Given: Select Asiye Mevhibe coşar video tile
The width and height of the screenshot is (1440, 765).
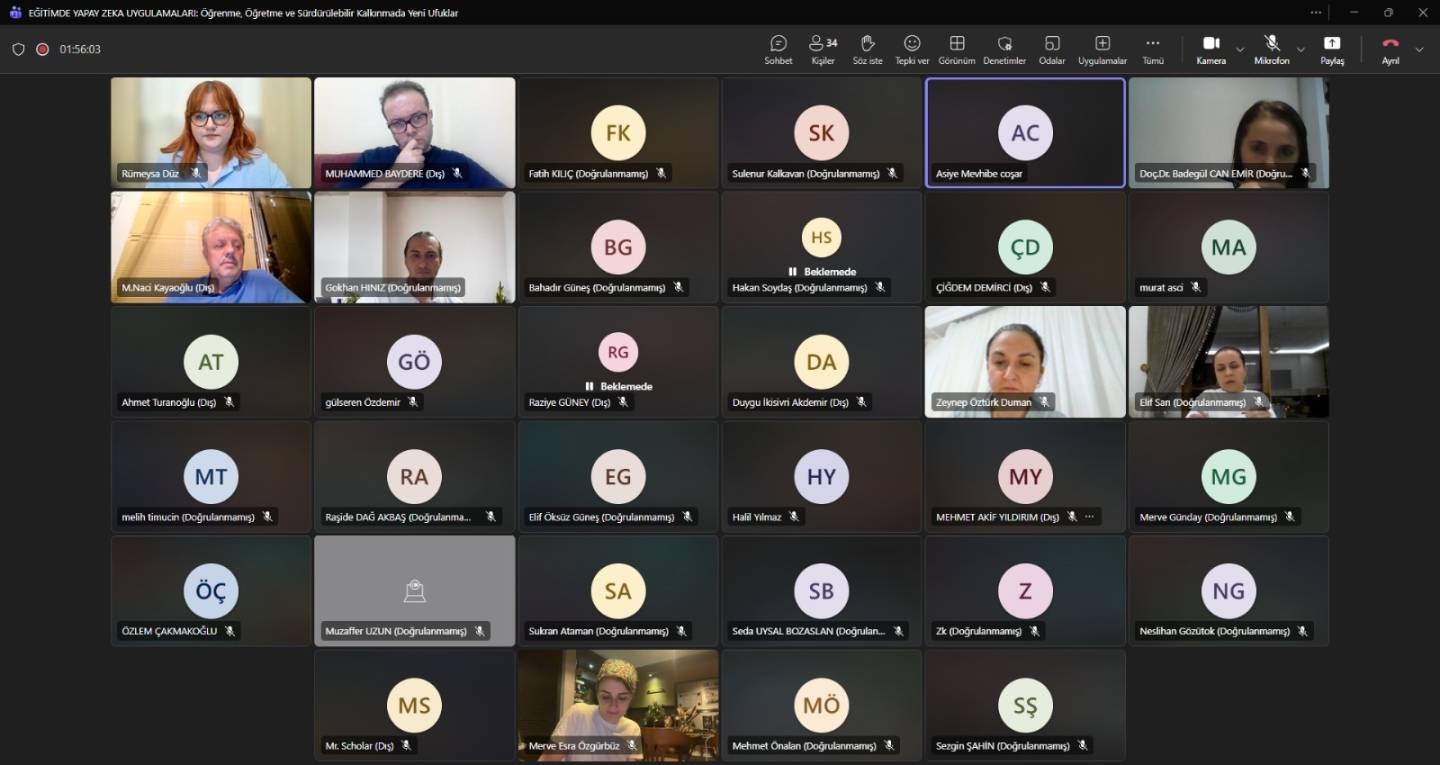Looking at the screenshot, I should point(1025,133).
